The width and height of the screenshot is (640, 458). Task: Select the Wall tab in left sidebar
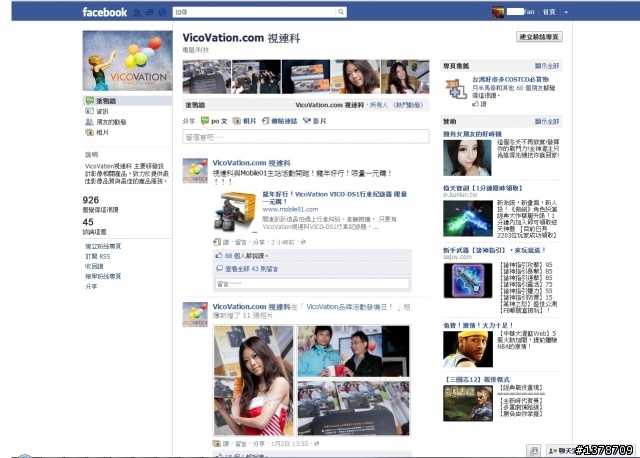(127, 100)
